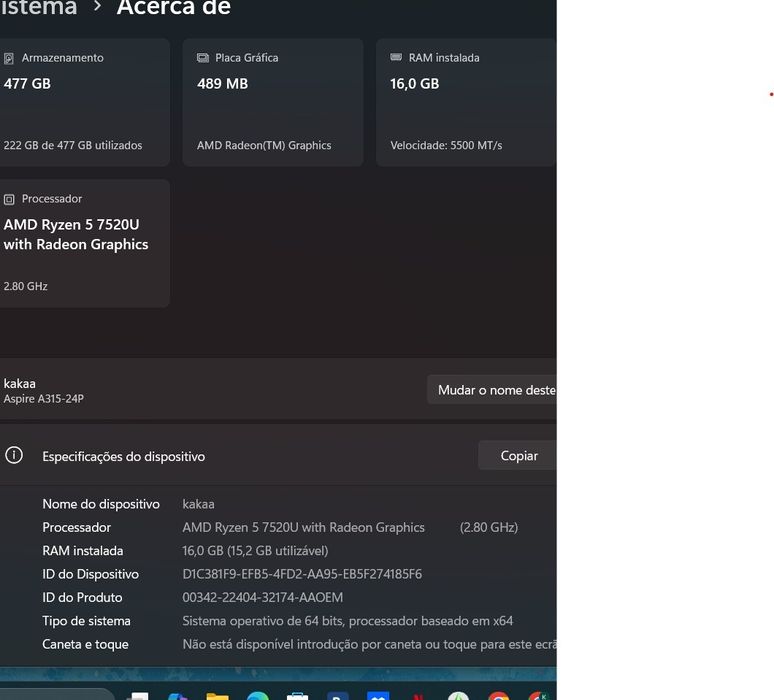Click the RAM instalada memory icon
The image size is (774, 700).
tap(396, 57)
